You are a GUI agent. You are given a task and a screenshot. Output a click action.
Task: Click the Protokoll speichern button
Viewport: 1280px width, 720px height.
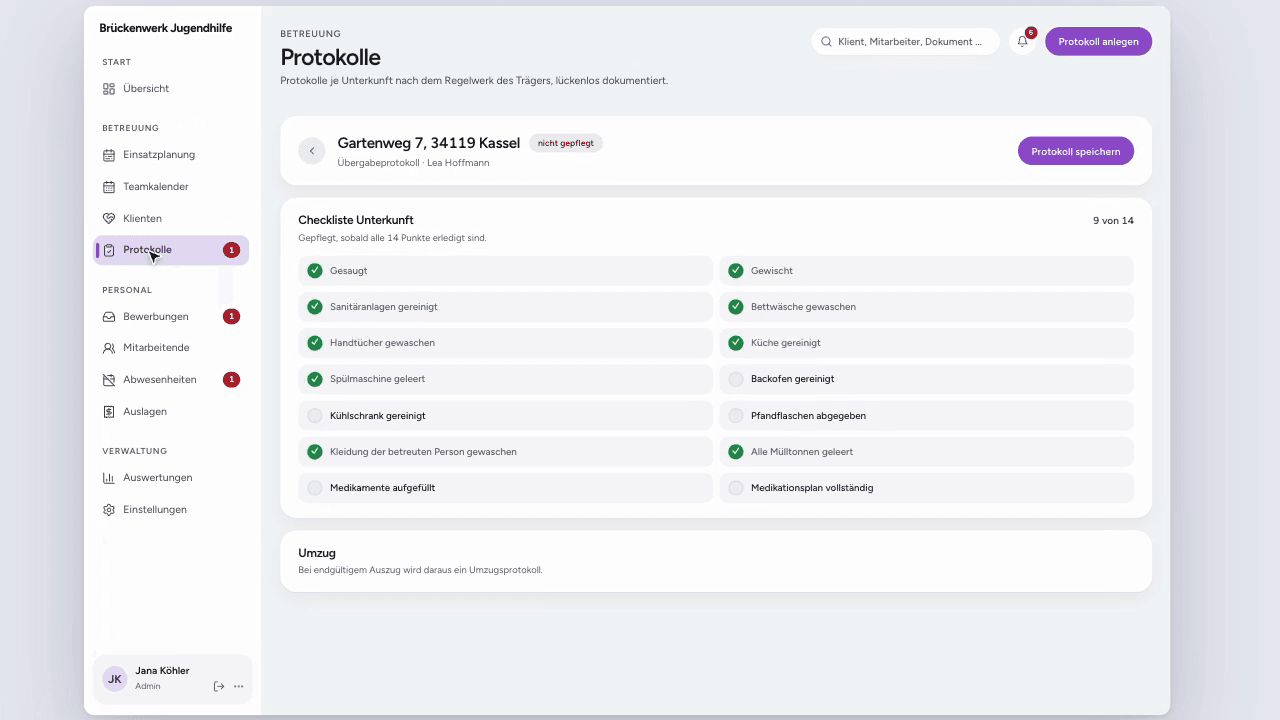pos(1076,151)
